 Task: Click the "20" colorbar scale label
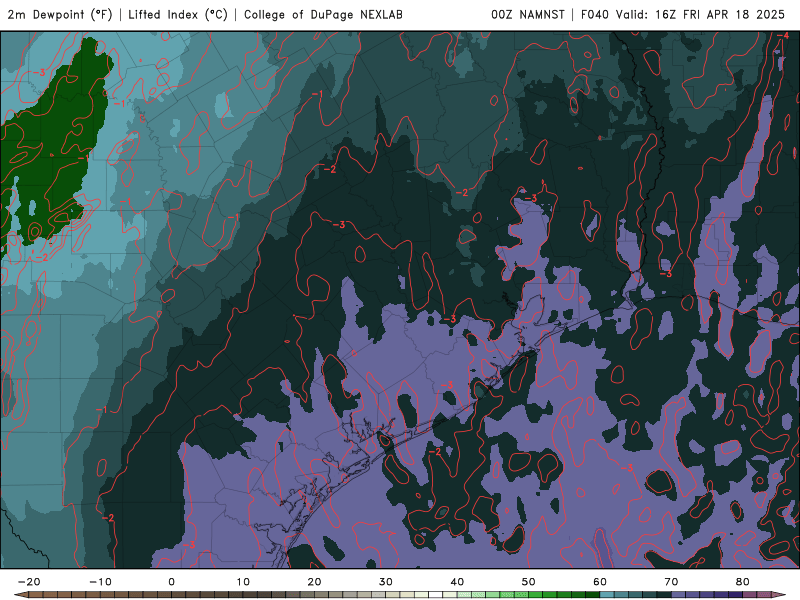[x=314, y=582]
